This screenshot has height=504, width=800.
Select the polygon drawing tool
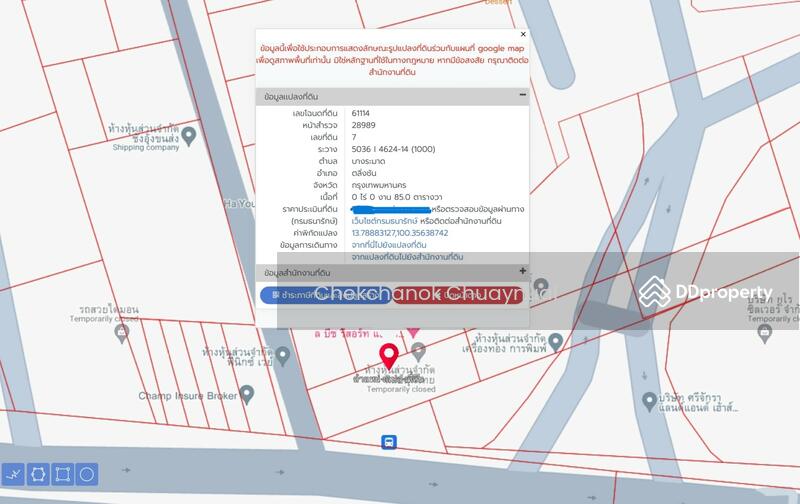(x=38, y=473)
